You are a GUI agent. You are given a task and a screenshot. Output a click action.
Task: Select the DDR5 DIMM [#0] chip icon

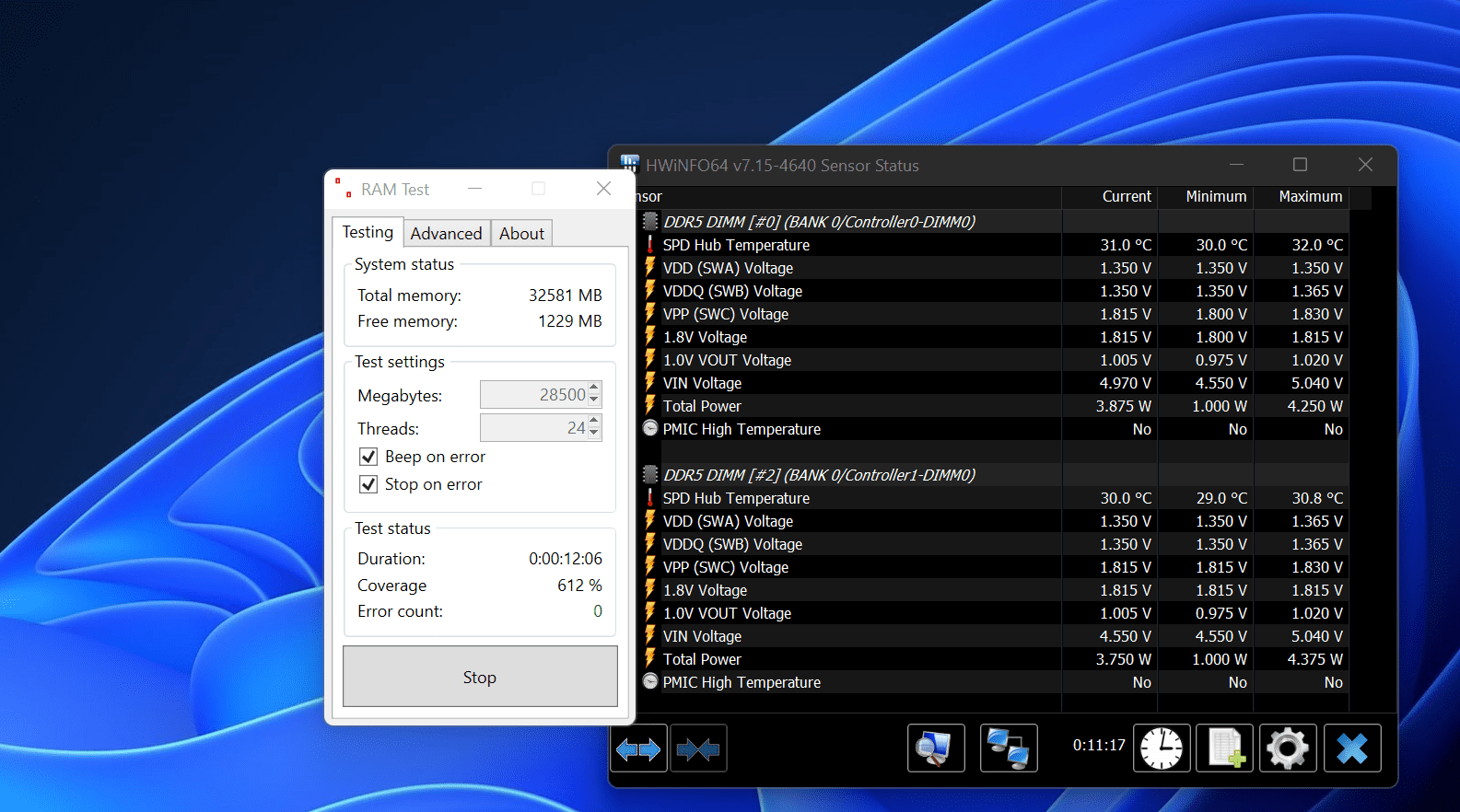click(650, 221)
